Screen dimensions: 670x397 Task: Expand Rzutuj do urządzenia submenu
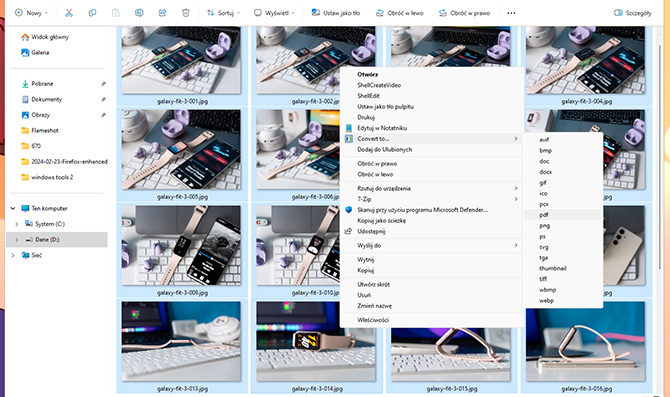coord(432,188)
